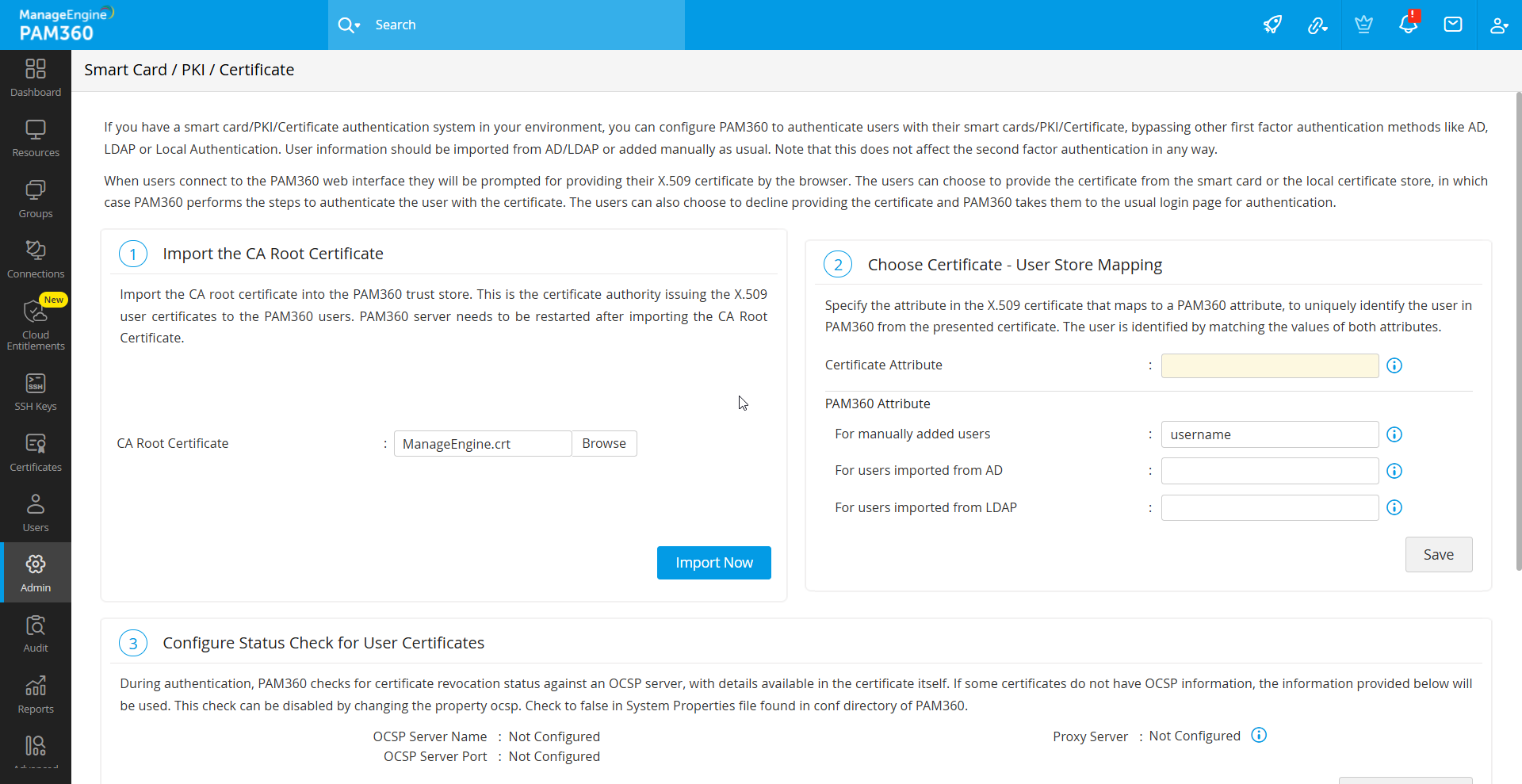Open the Admin menu

(35, 572)
